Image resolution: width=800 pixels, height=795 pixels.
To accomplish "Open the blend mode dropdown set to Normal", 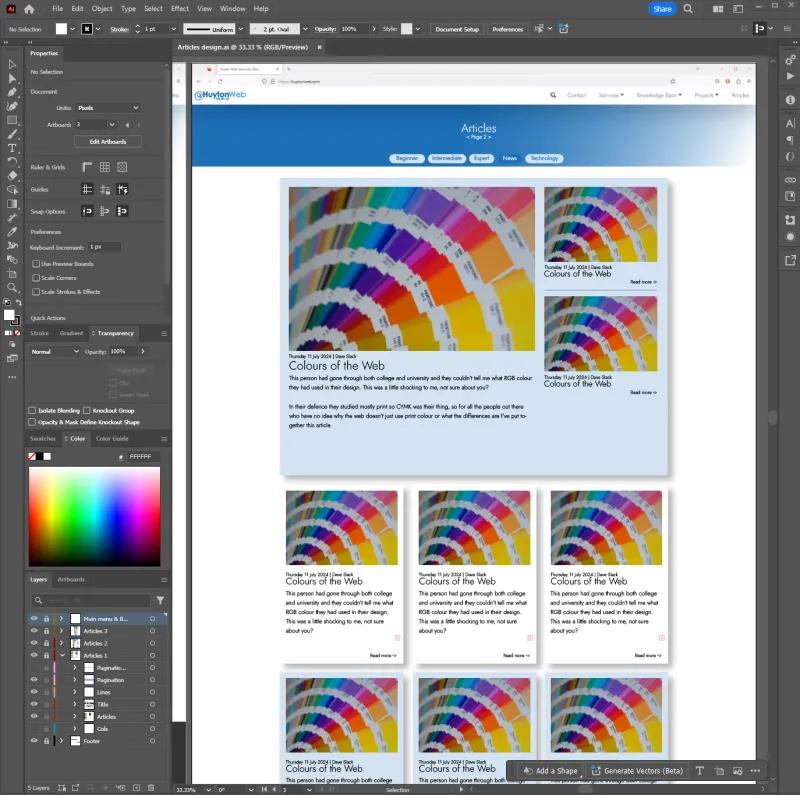I will coord(55,351).
